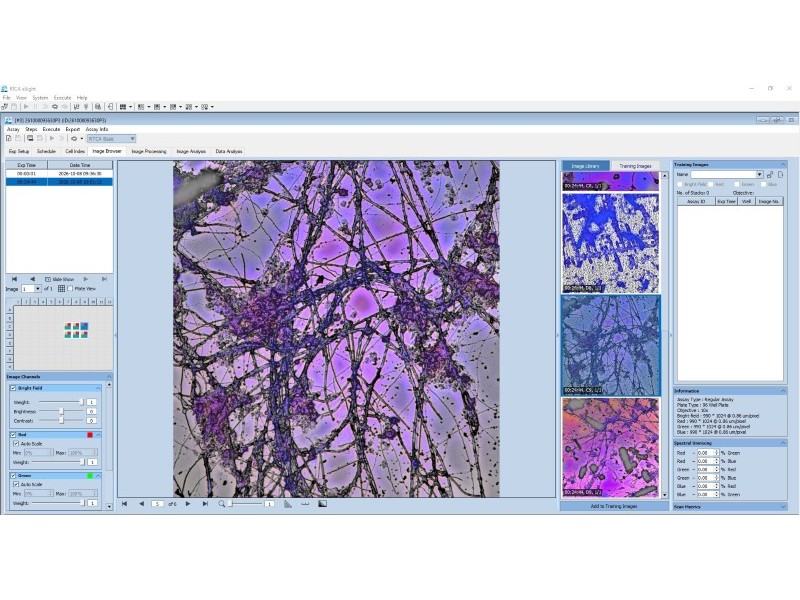This screenshot has height=600, width=800.
Task: Click the new training set icon beside Name
Action: (781, 174)
